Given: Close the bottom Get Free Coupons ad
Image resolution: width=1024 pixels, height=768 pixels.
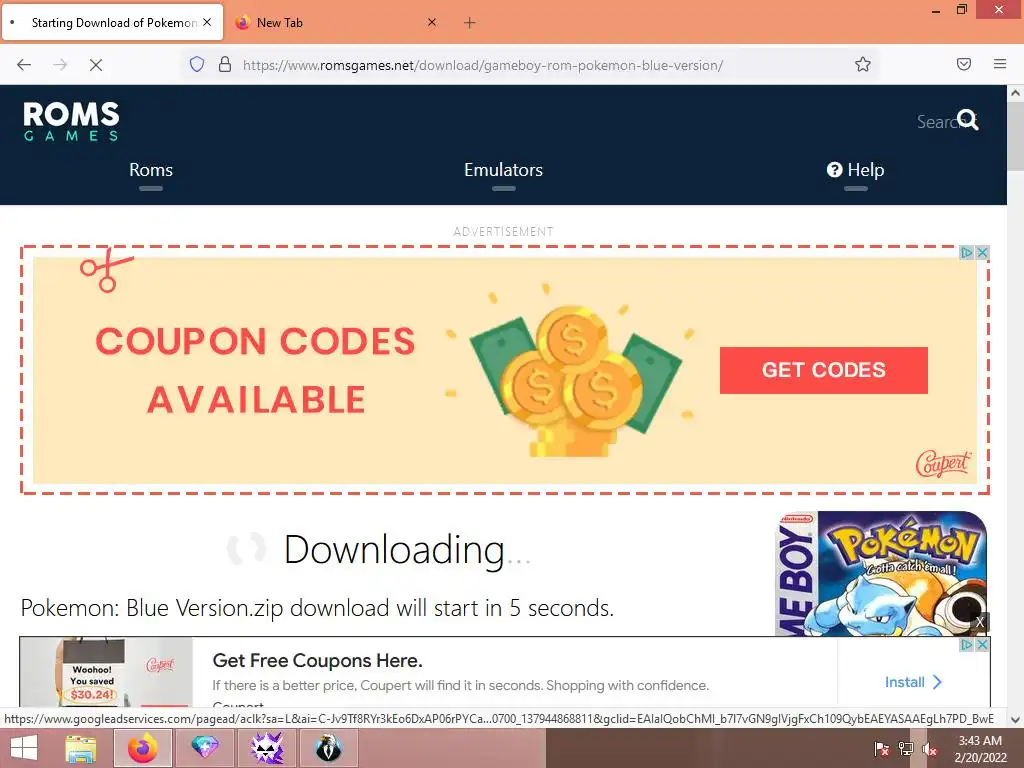Looking at the screenshot, I should (982, 645).
